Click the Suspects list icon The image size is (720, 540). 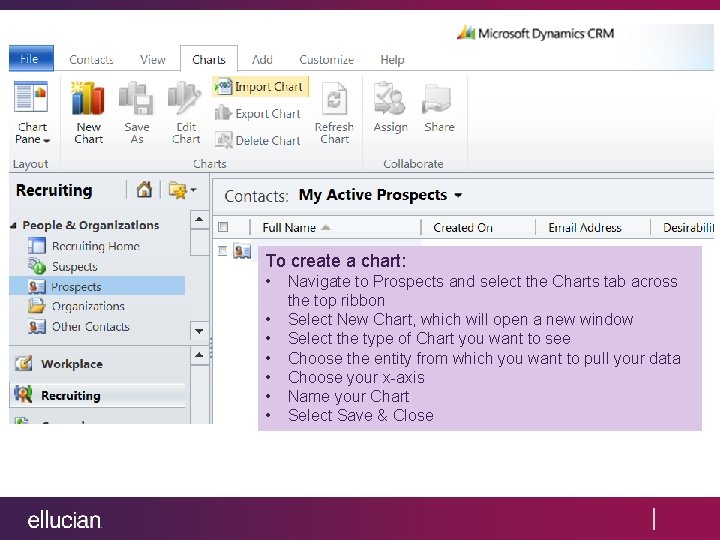37,266
